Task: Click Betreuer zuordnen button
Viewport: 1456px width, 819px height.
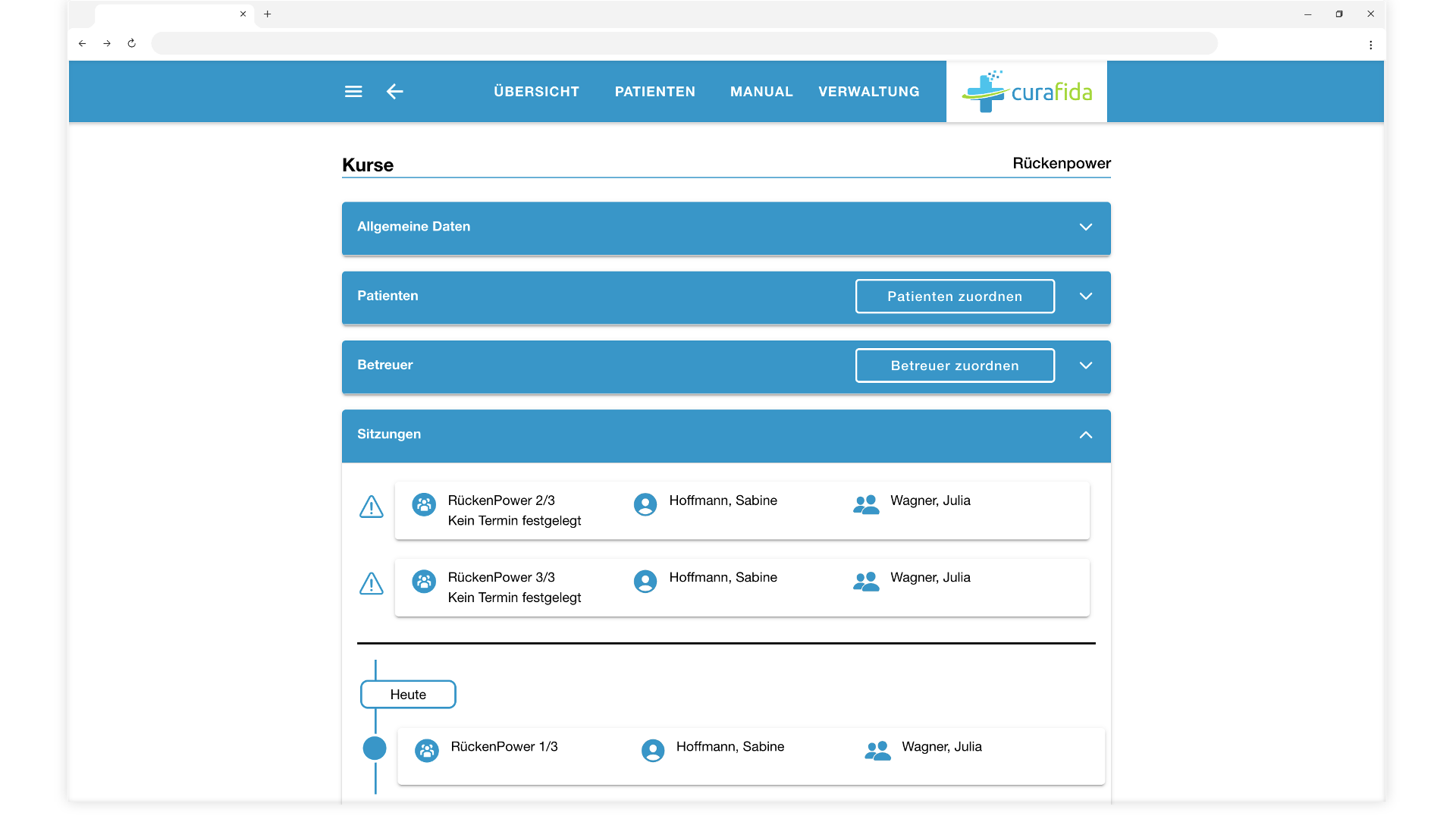Action: (955, 366)
